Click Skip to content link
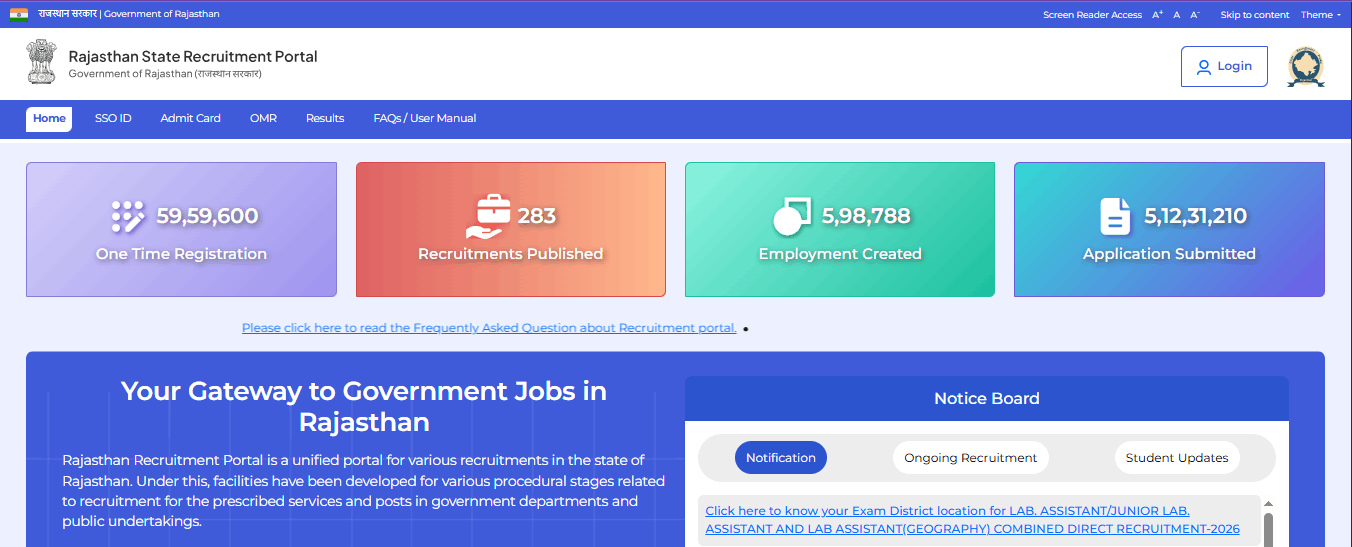The width and height of the screenshot is (1352, 547). click(1255, 15)
